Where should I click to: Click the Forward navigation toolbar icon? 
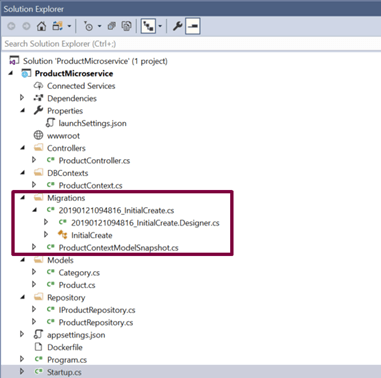[x=26, y=26]
